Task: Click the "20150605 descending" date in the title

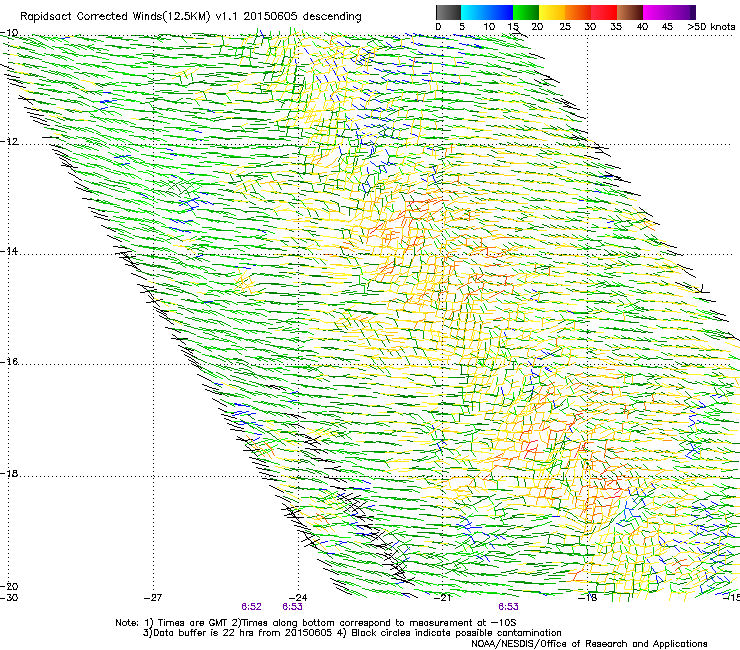Action: 302,17
